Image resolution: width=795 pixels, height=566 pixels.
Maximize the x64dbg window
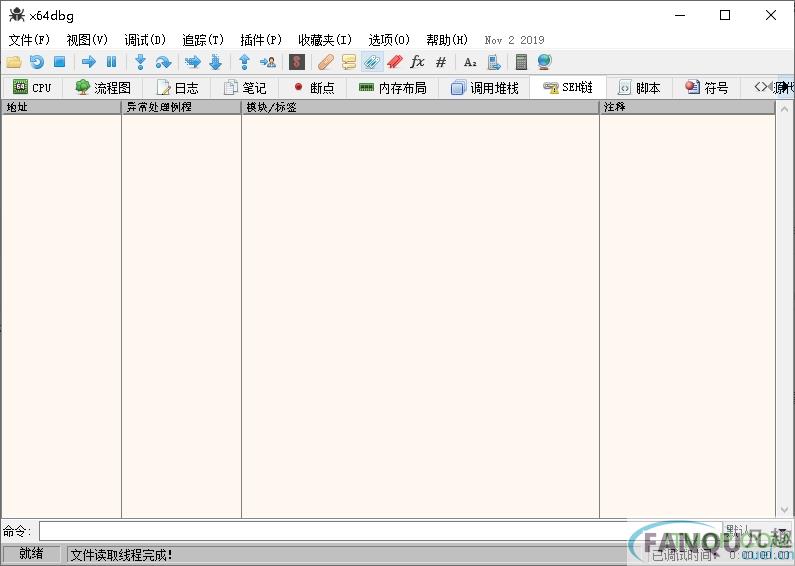725,15
